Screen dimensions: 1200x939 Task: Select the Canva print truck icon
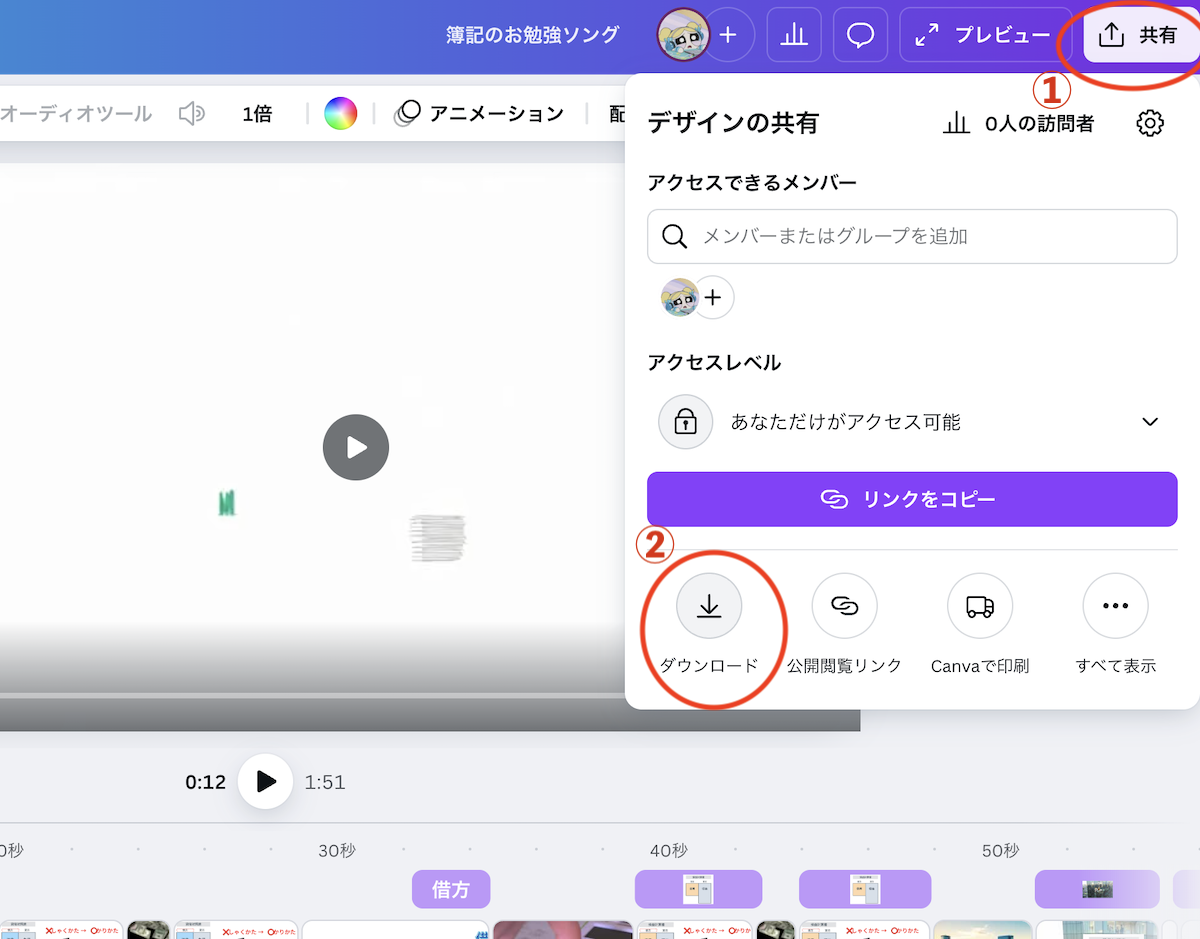point(979,606)
